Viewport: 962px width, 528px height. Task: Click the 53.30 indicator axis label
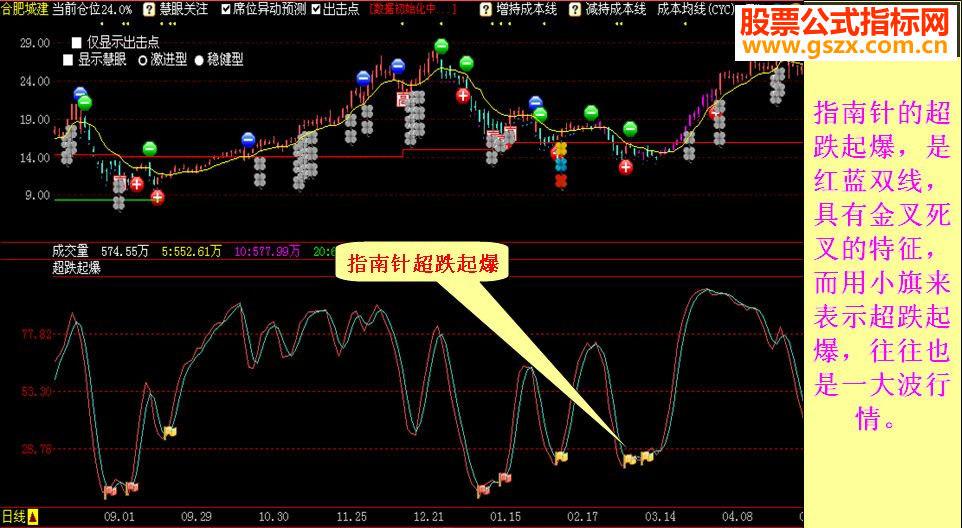pyautogui.click(x=37, y=391)
